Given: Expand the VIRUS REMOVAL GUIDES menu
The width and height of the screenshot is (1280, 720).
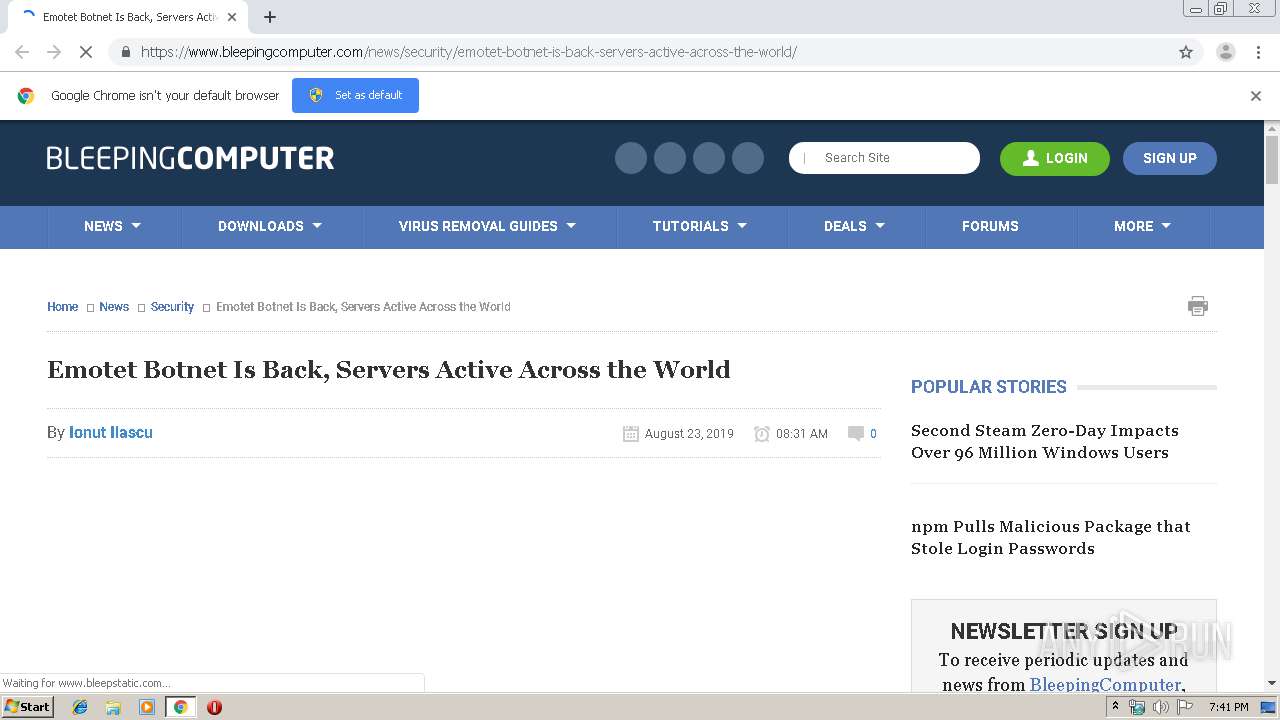Looking at the screenshot, I should coord(488,226).
